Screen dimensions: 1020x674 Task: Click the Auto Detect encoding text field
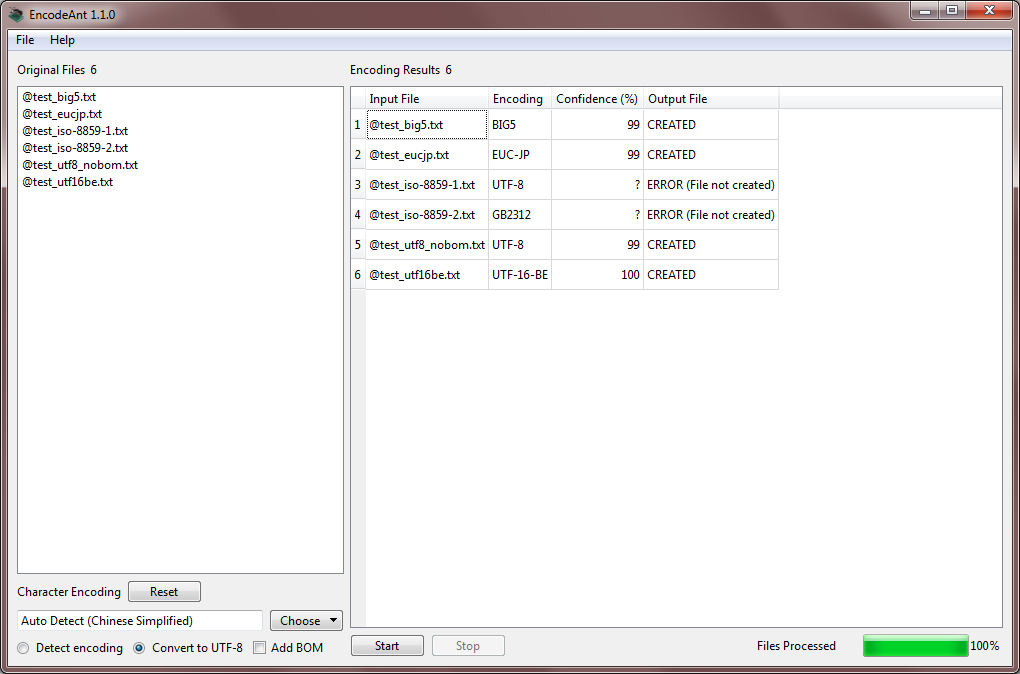pyautogui.click(x=140, y=621)
